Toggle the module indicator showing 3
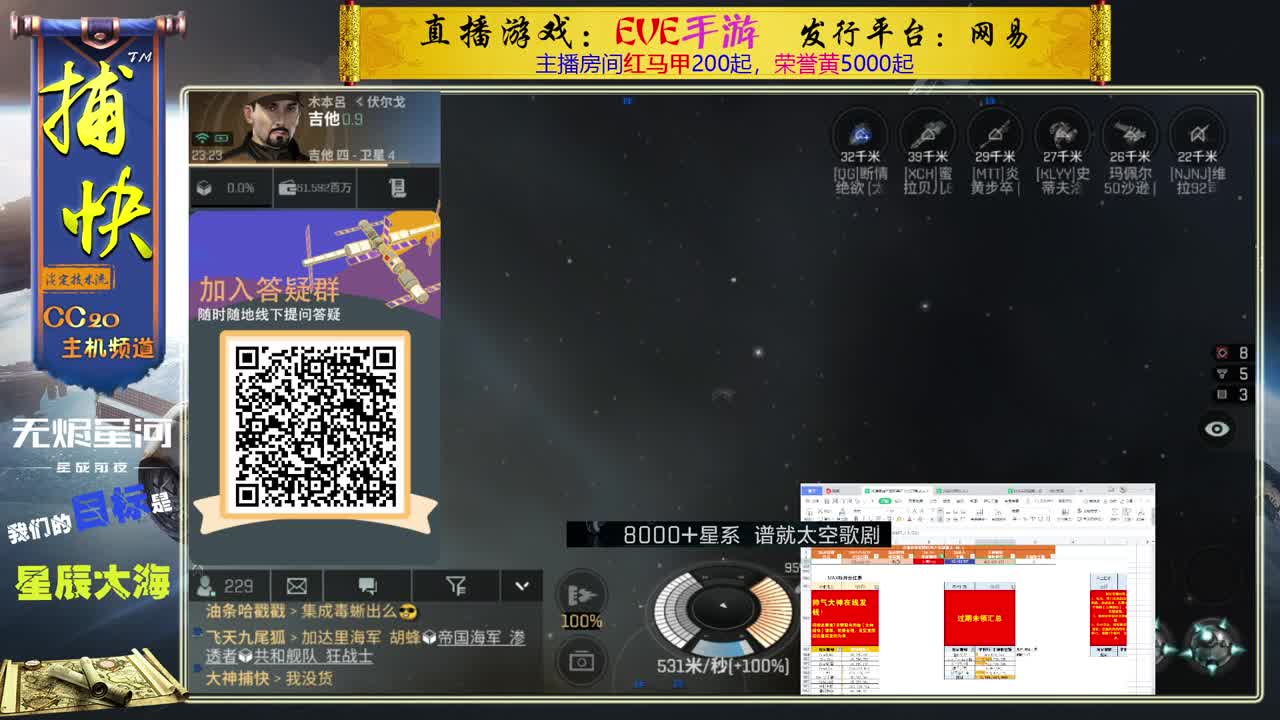This screenshot has height=720, width=1280. 1224,393
